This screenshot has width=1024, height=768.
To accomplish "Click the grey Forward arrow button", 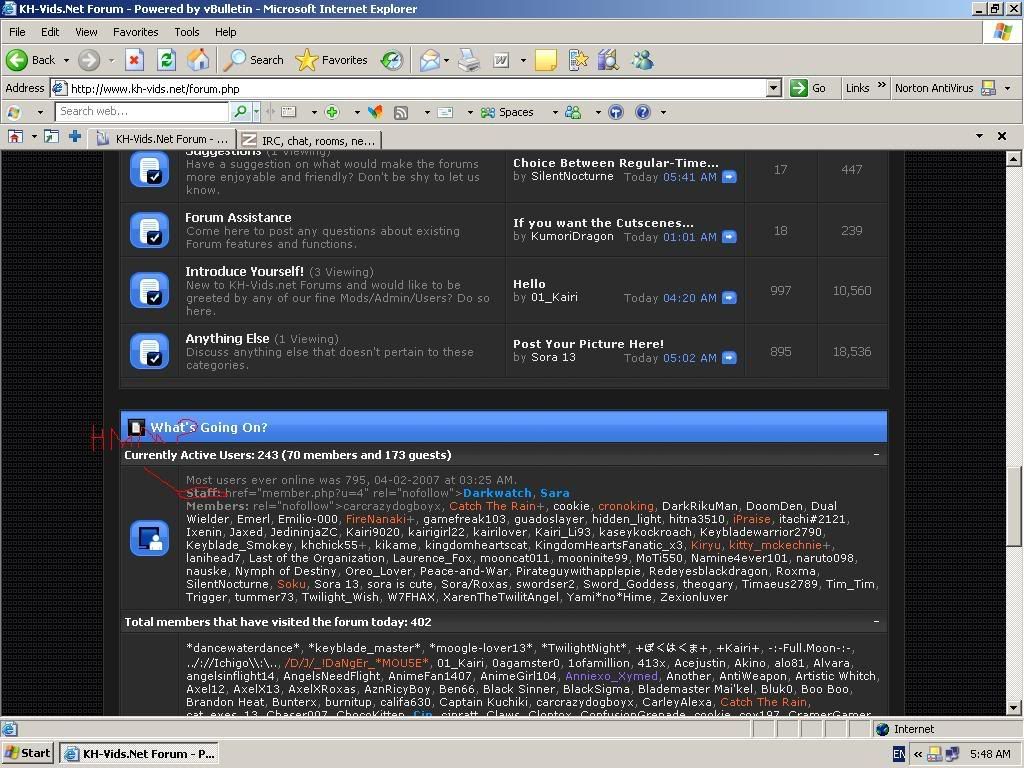I will coord(89,60).
